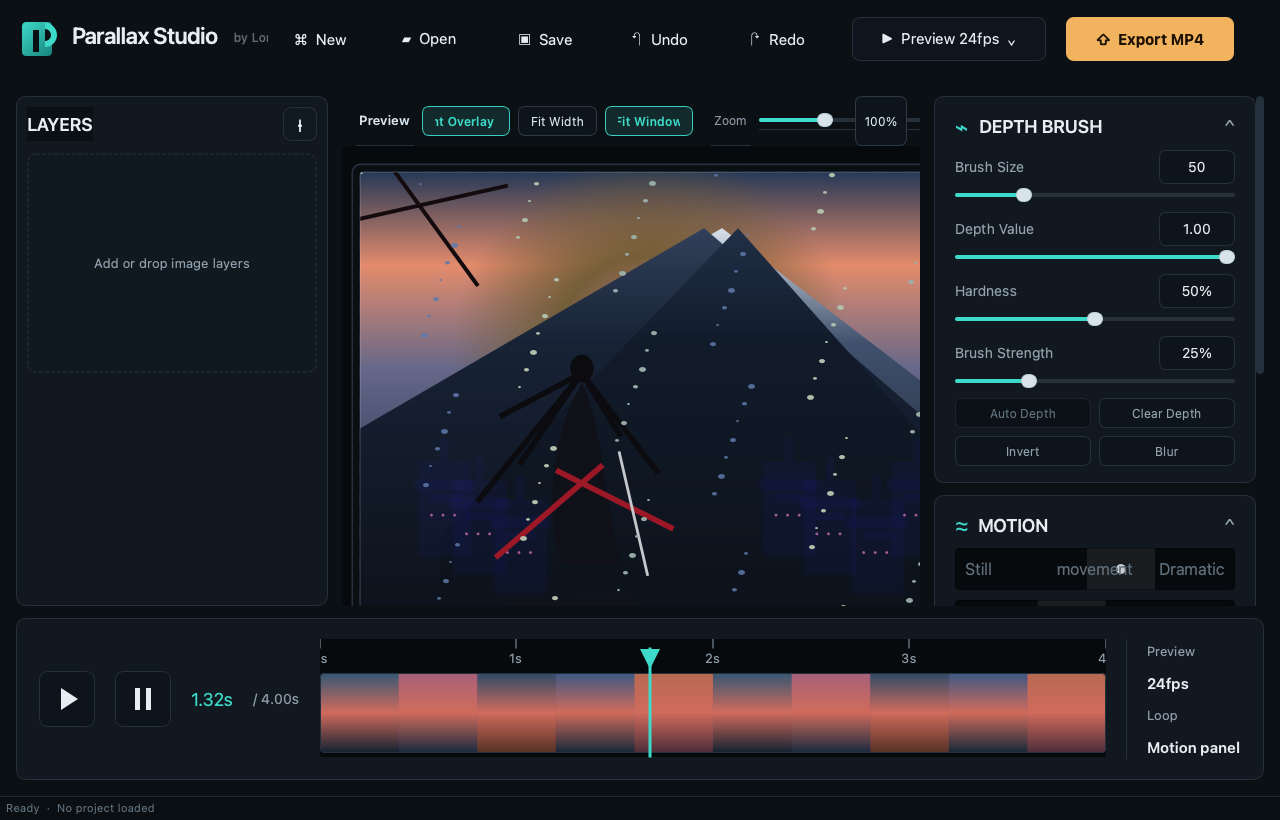Click the Undo arrow icon

(x=636, y=39)
